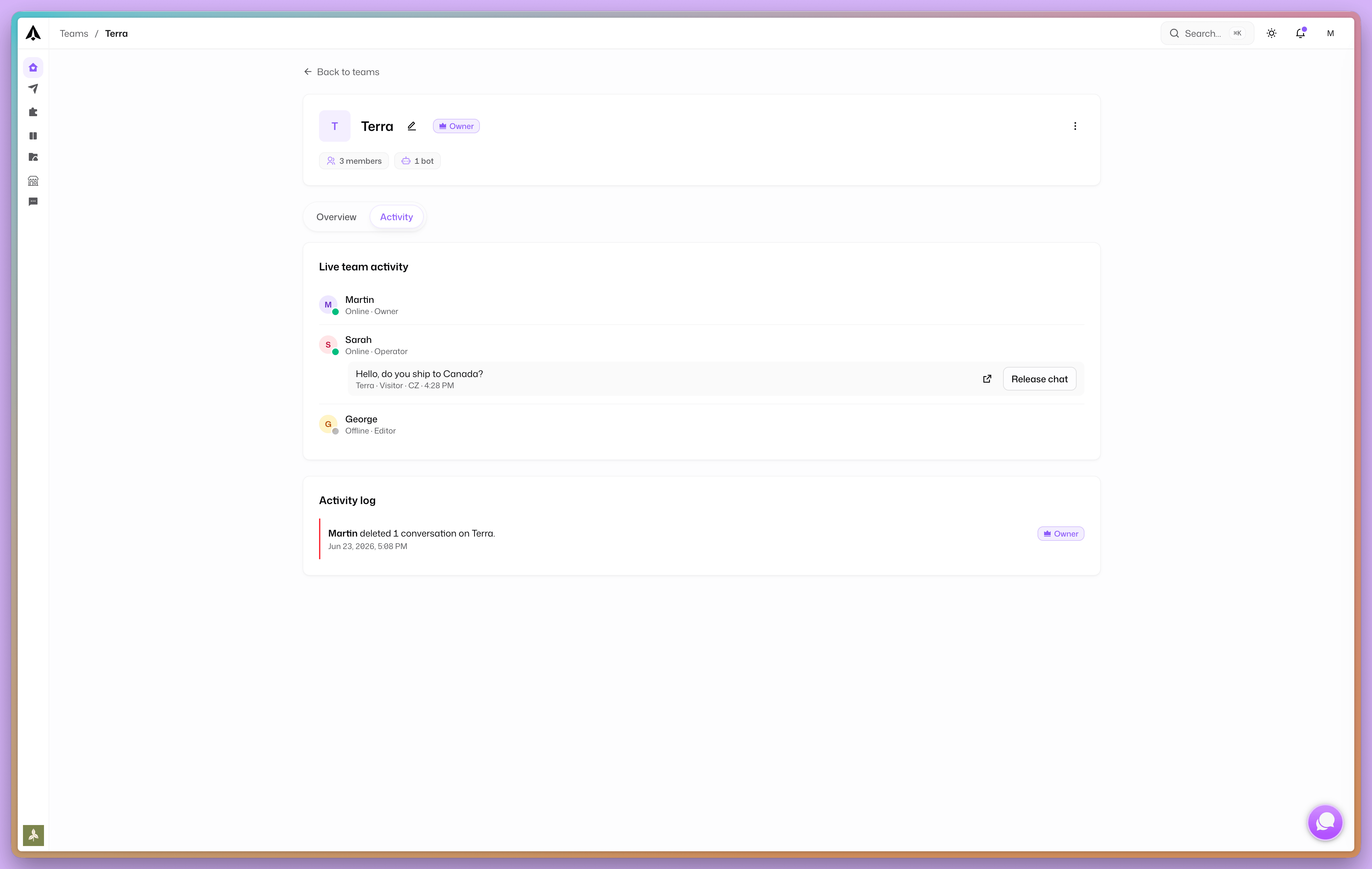Click Back to teams link
The height and width of the screenshot is (869, 1372).
[x=341, y=72]
